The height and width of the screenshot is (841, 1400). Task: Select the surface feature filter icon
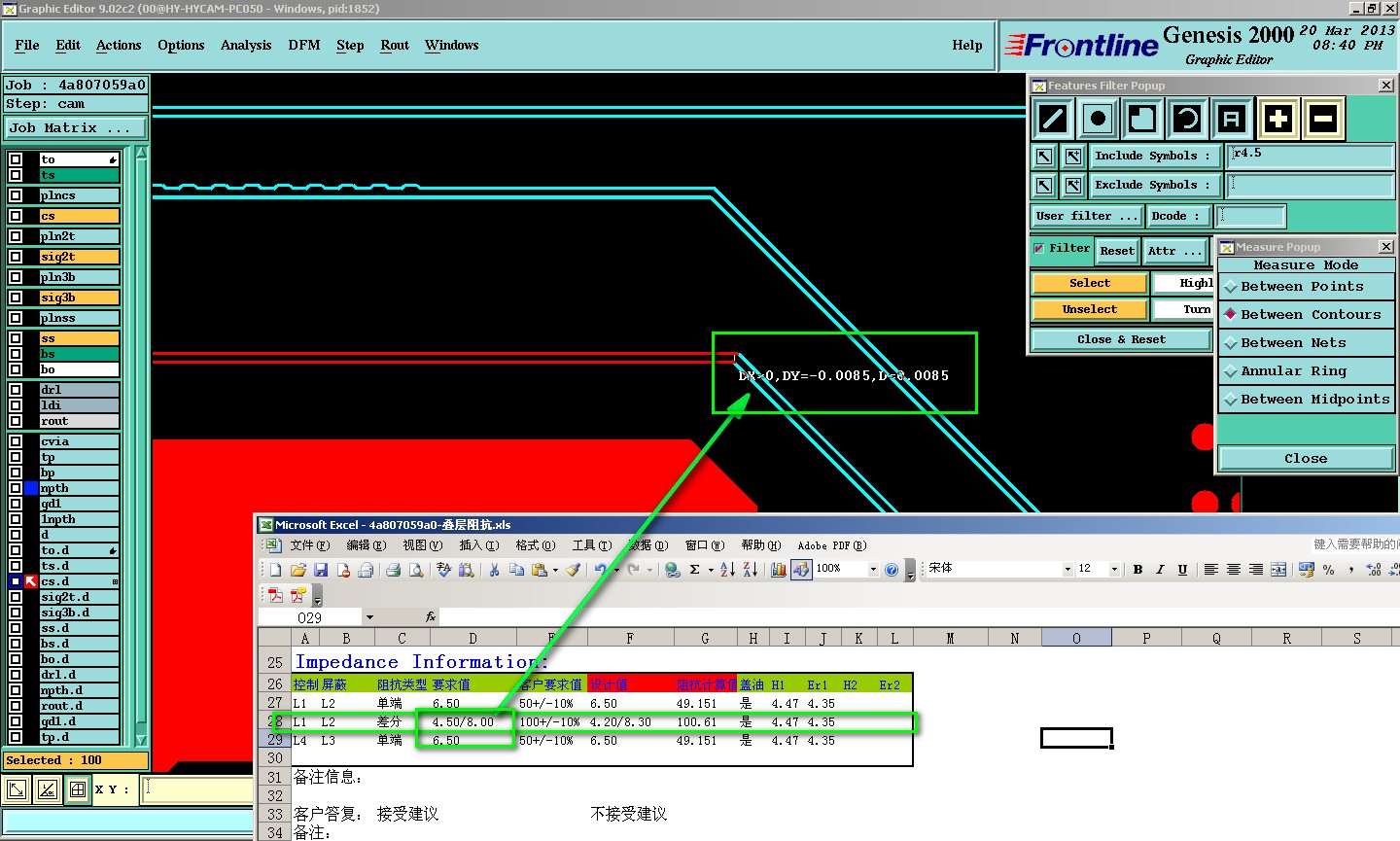[1142, 120]
